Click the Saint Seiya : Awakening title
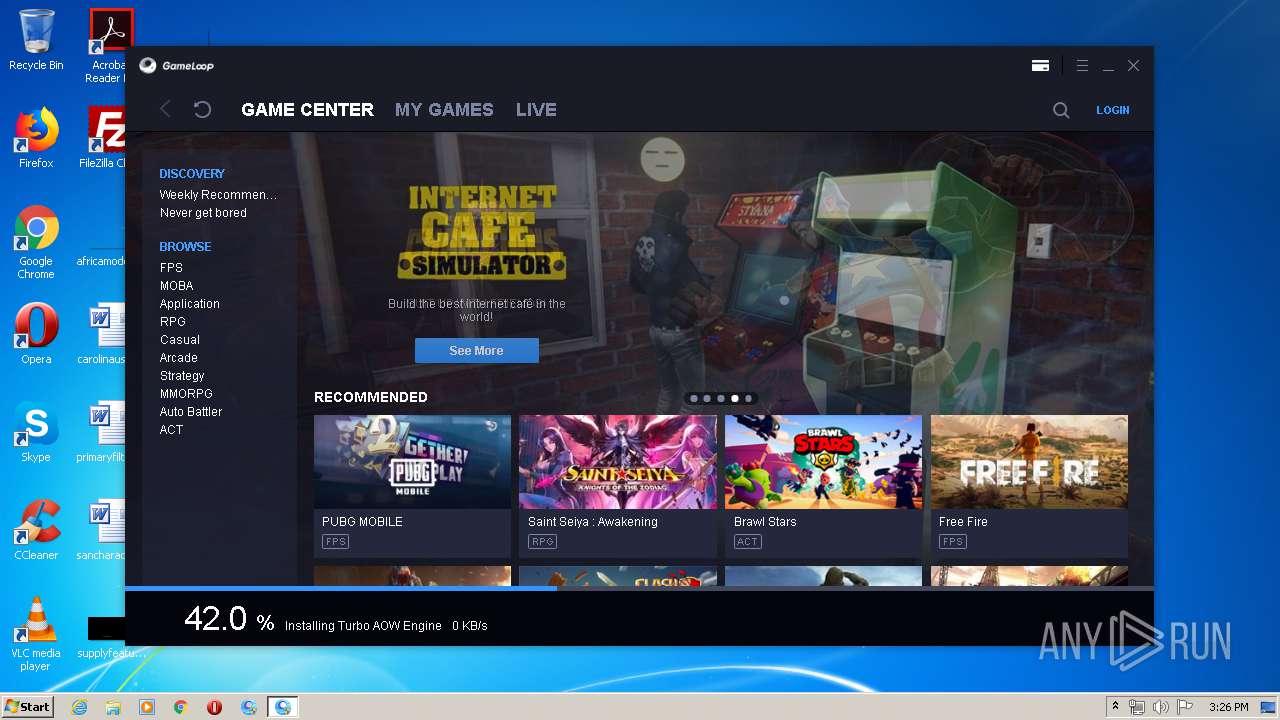The height and width of the screenshot is (720, 1280). (x=593, y=522)
